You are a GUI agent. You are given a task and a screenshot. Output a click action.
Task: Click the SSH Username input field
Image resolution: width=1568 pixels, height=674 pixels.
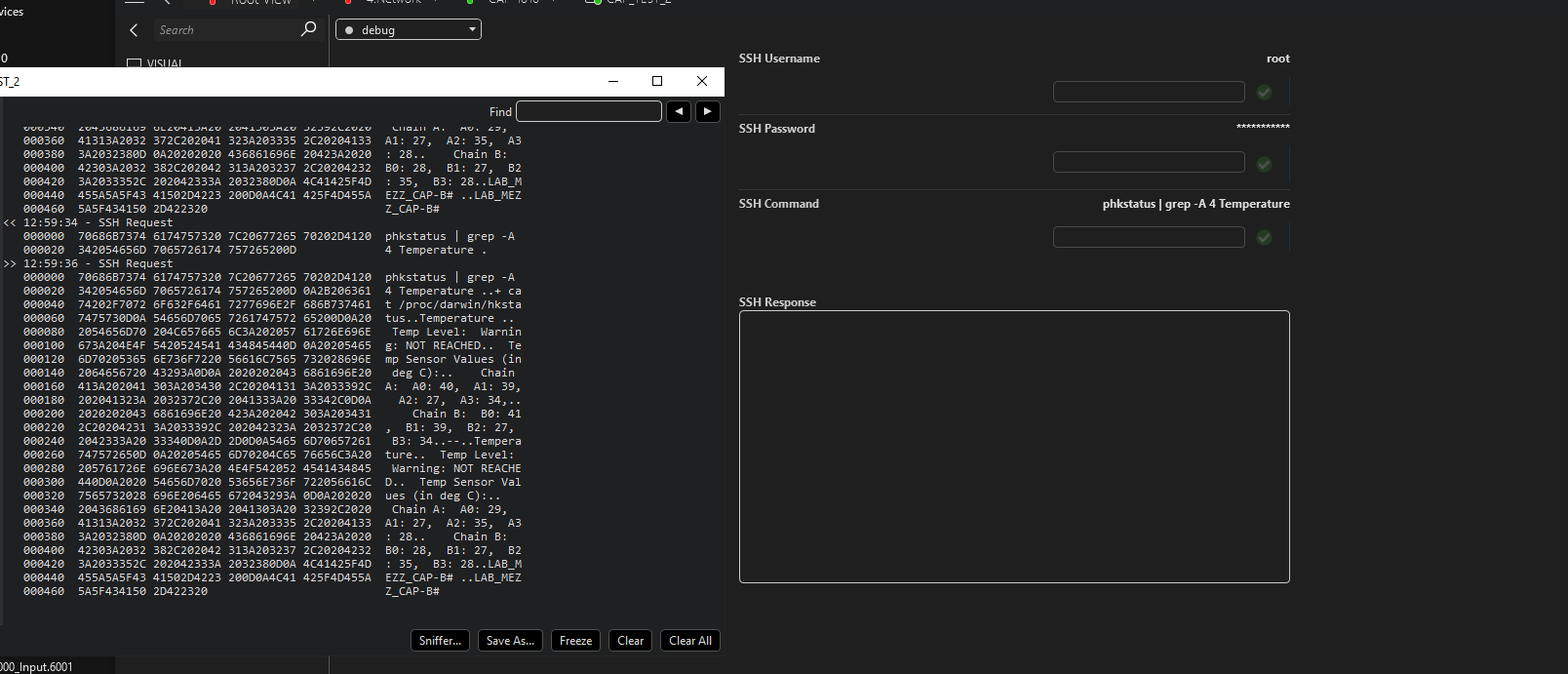tap(1149, 92)
